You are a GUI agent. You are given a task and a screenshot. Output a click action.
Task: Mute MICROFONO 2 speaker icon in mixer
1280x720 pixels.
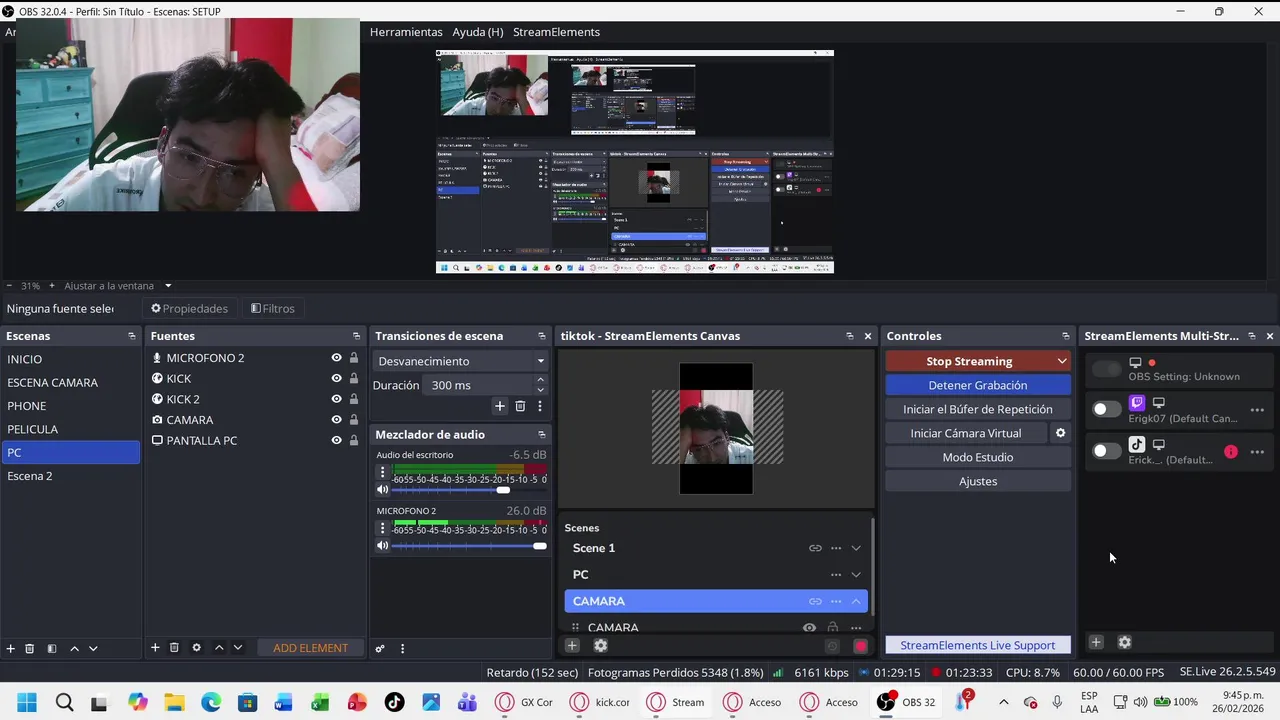pyautogui.click(x=382, y=546)
